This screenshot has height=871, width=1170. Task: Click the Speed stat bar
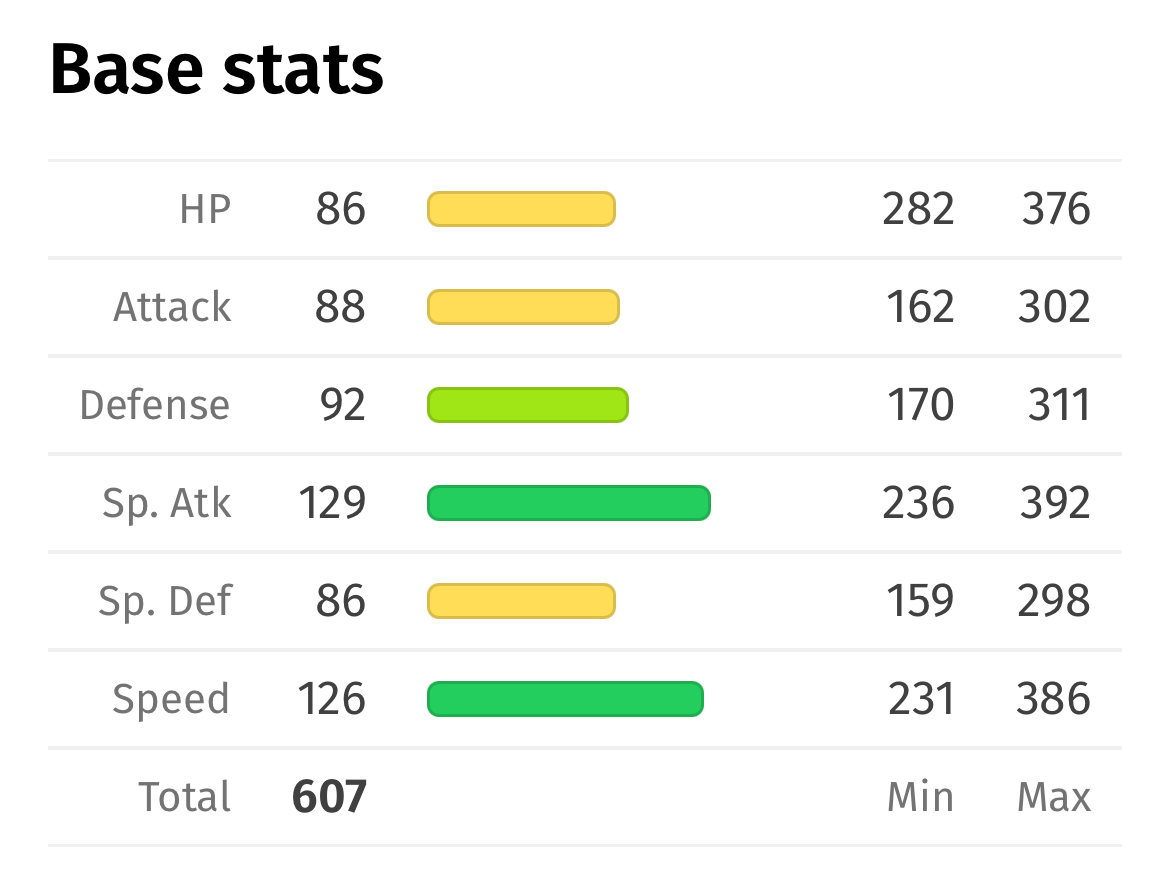click(x=565, y=699)
